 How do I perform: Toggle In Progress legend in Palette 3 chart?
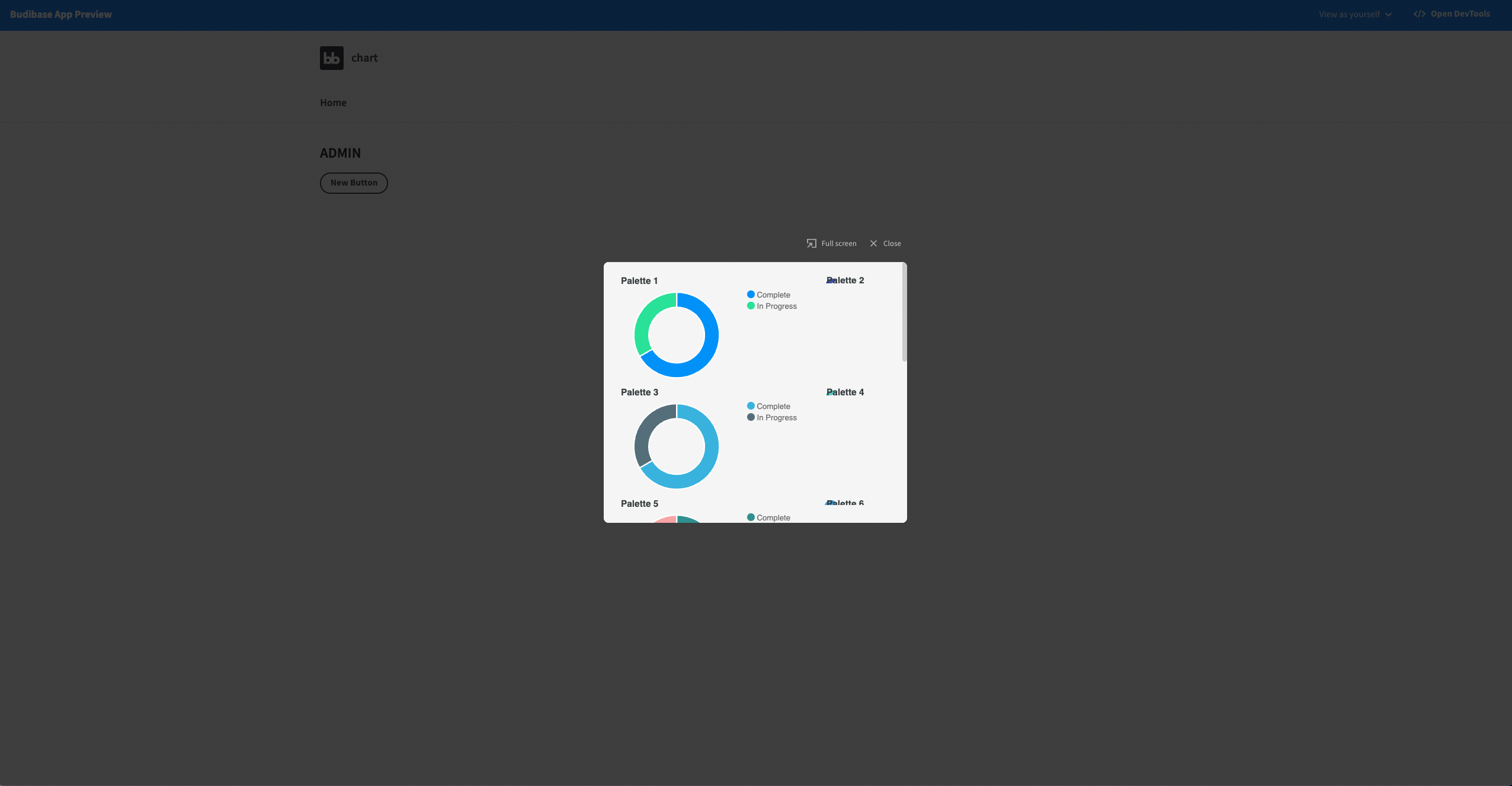[x=771, y=417]
